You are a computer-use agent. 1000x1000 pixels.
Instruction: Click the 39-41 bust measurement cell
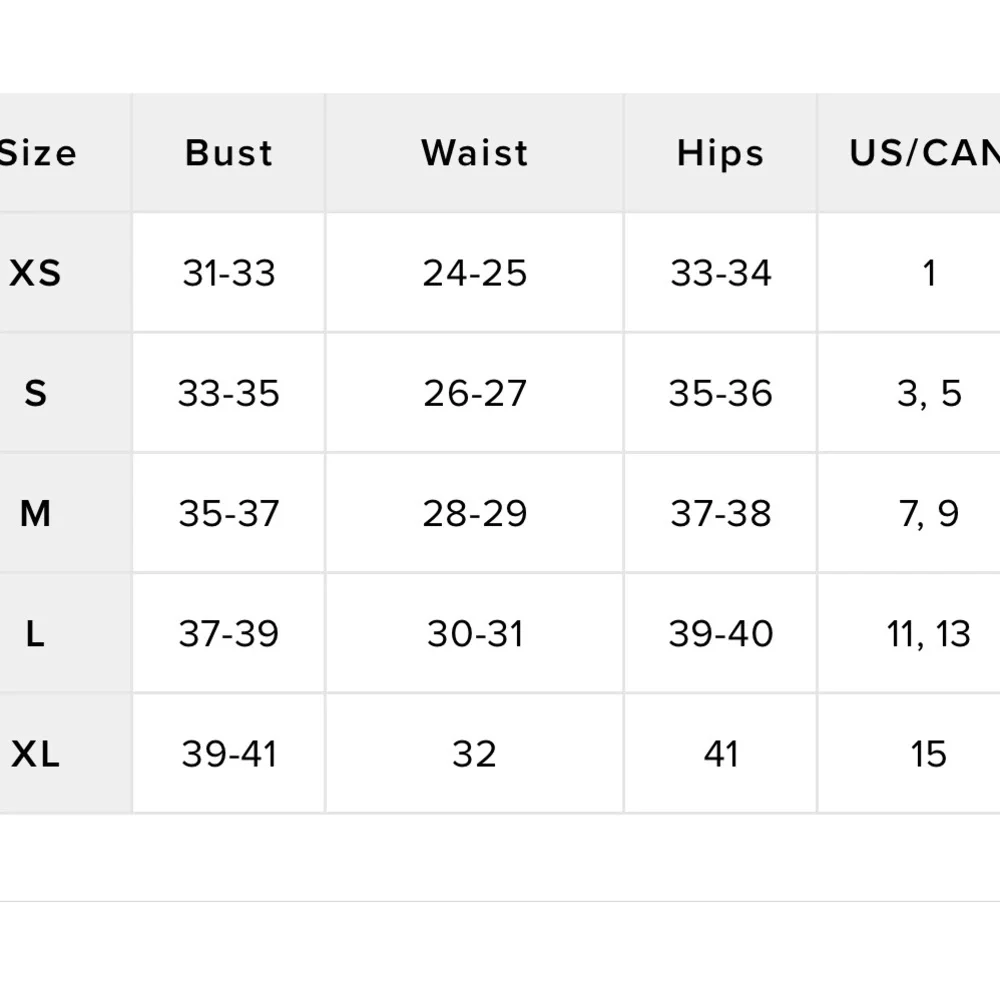coord(229,753)
